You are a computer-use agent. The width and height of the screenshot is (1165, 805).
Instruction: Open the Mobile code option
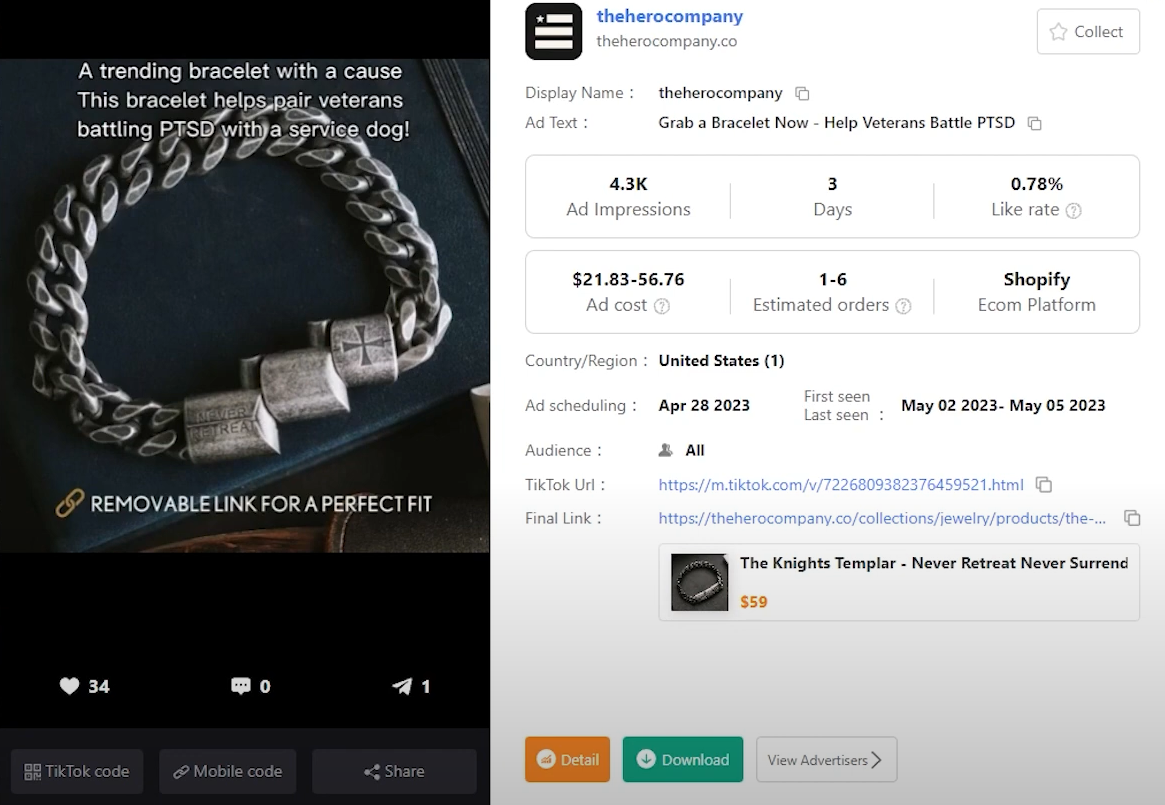click(227, 771)
